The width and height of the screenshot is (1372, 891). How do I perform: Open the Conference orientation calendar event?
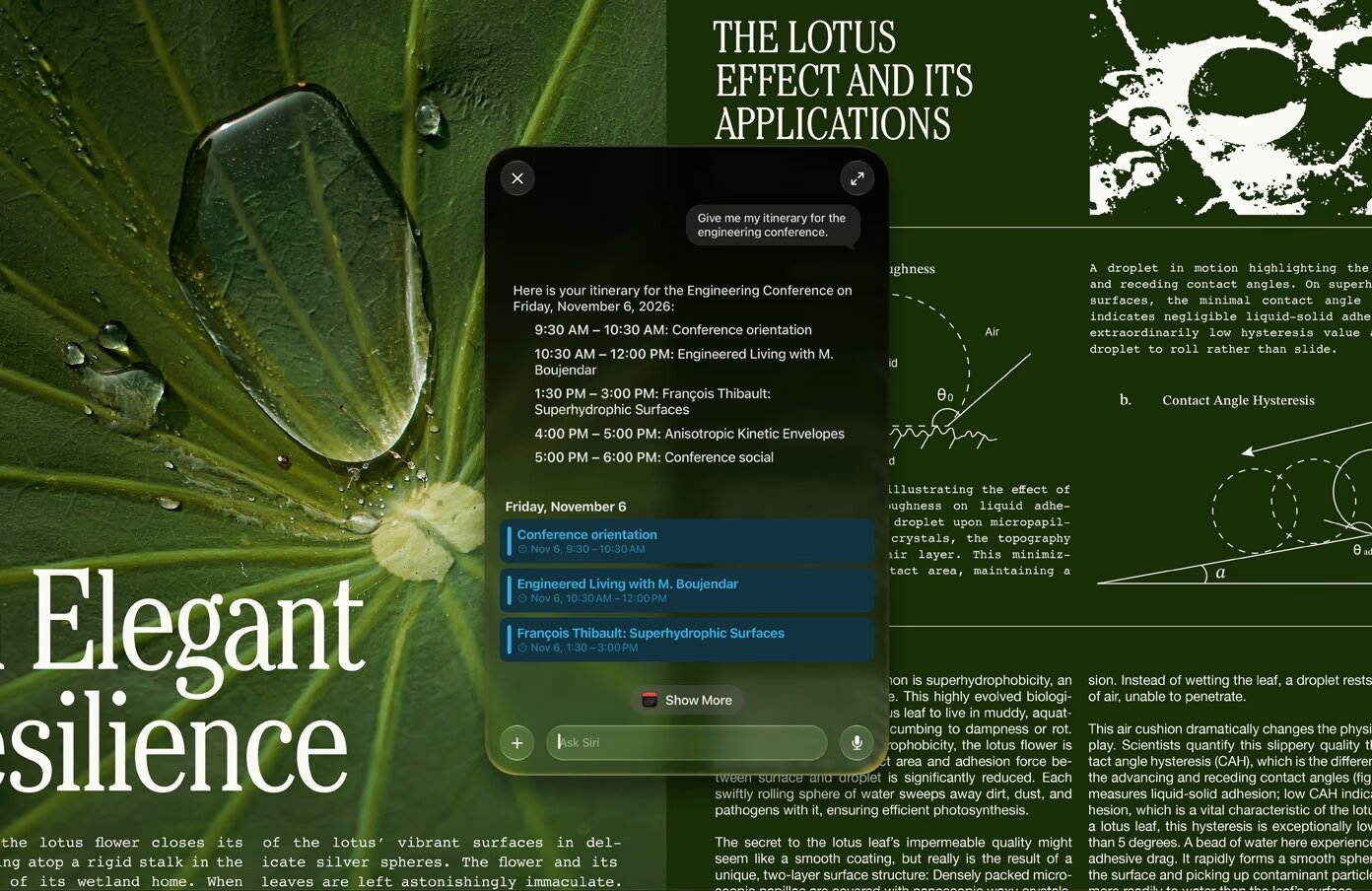click(x=687, y=541)
